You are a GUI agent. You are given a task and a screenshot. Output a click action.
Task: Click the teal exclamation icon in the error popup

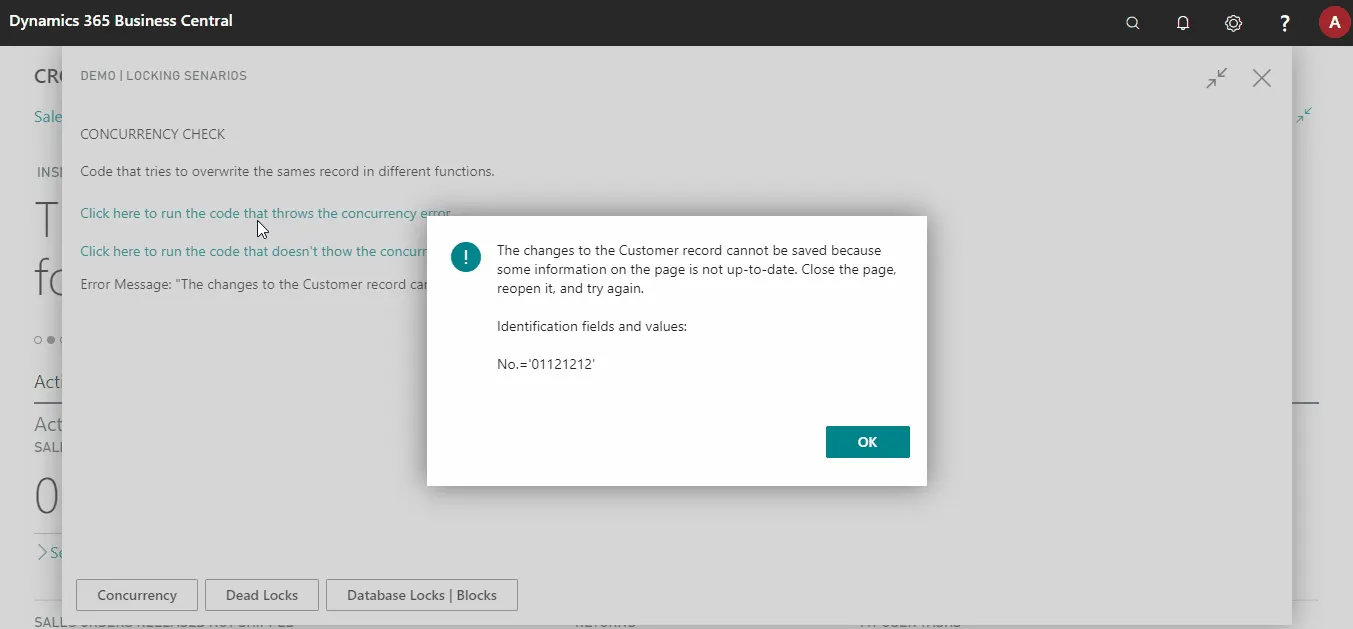pos(466,257)
